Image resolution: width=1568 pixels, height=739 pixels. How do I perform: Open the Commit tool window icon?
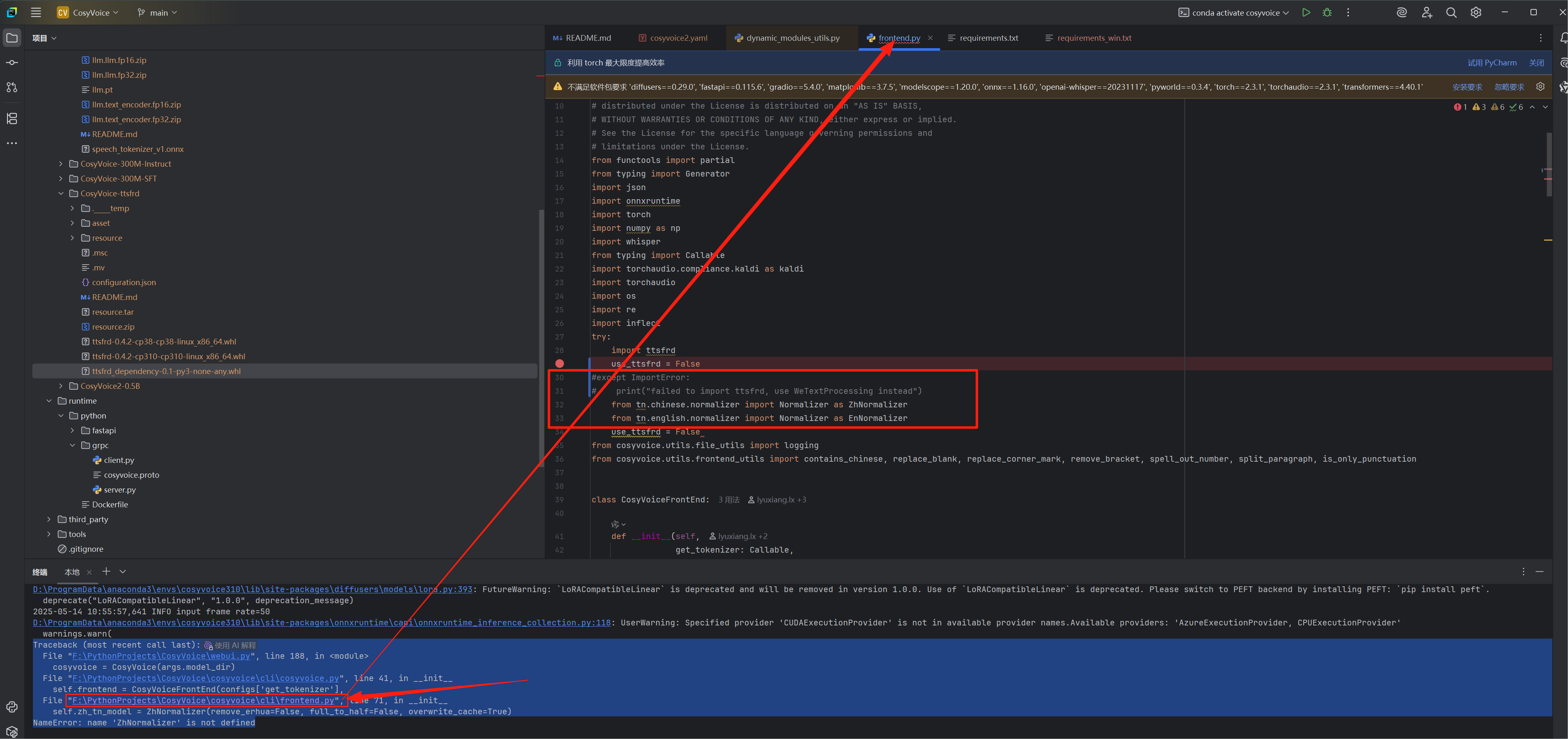click(x=12, y=63)
